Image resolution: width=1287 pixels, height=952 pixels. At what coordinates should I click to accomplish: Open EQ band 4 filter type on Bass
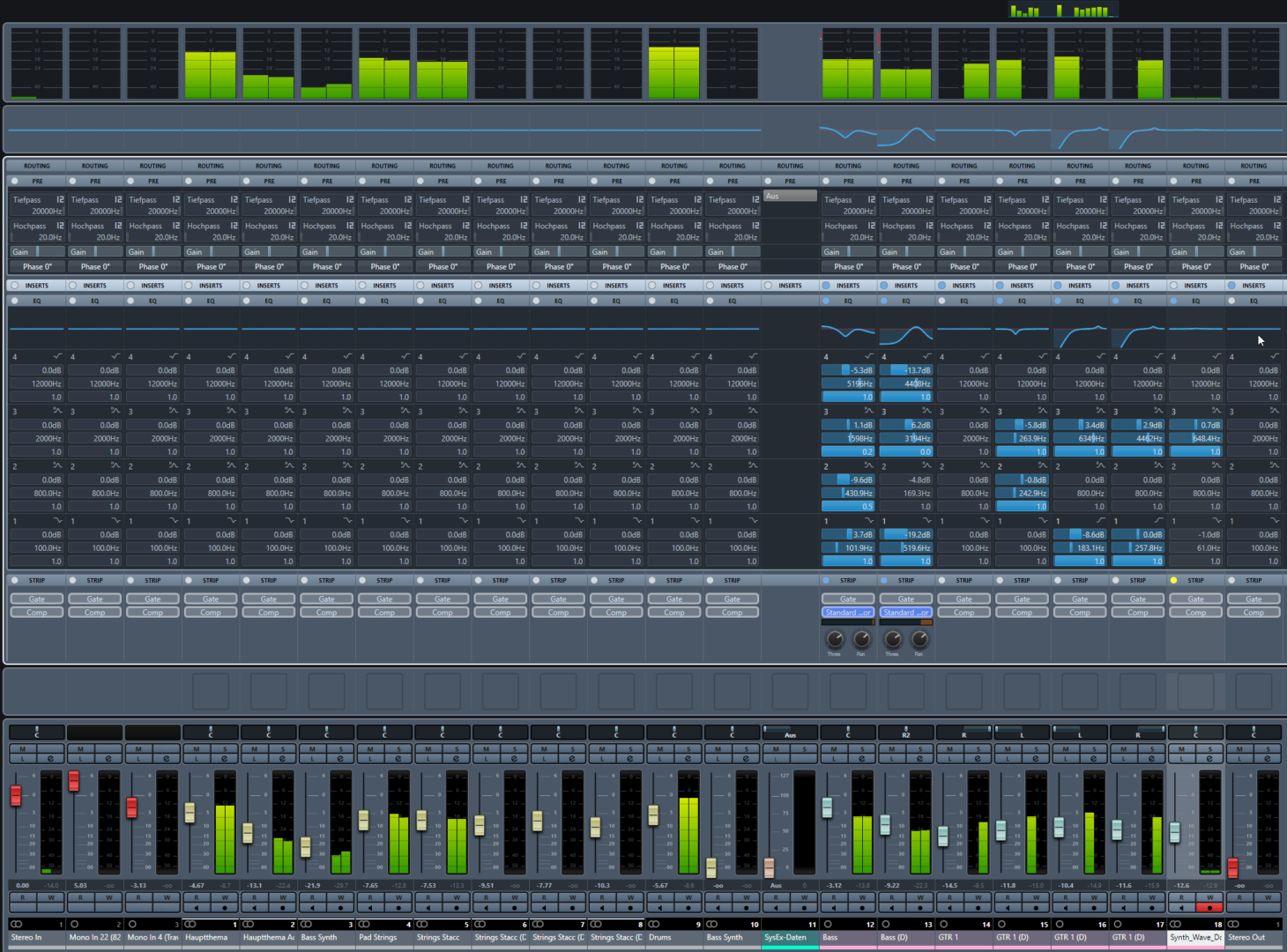867,357
